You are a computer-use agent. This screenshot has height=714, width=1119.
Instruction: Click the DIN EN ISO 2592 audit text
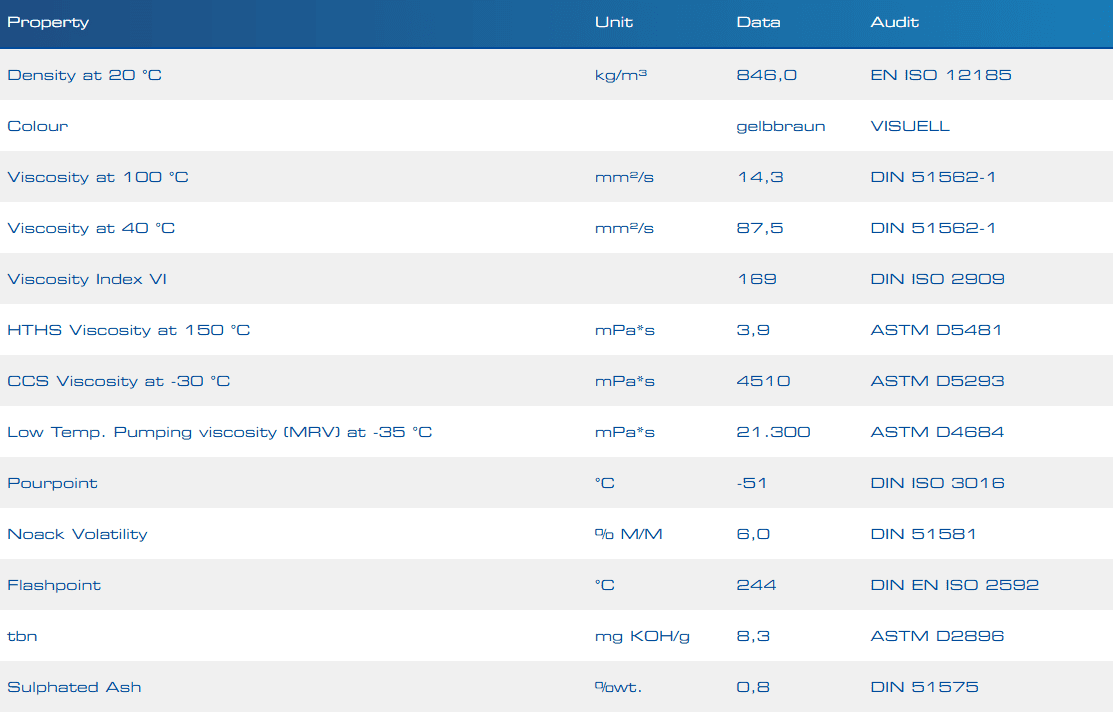pos(954,585)
